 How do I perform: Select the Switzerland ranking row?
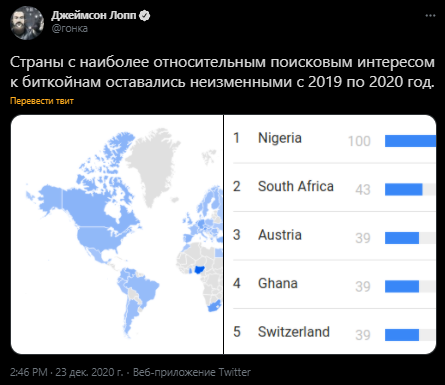[334, 332]
